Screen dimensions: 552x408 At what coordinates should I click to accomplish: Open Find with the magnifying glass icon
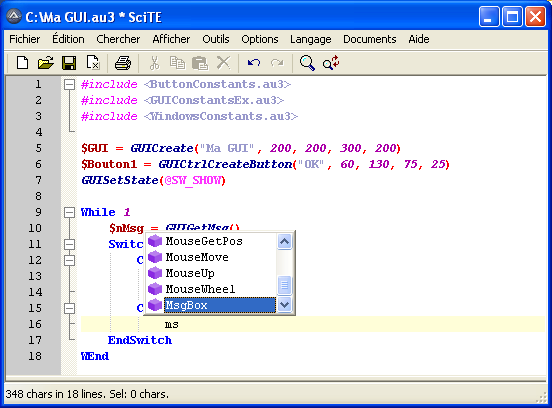tap(307, 63)
